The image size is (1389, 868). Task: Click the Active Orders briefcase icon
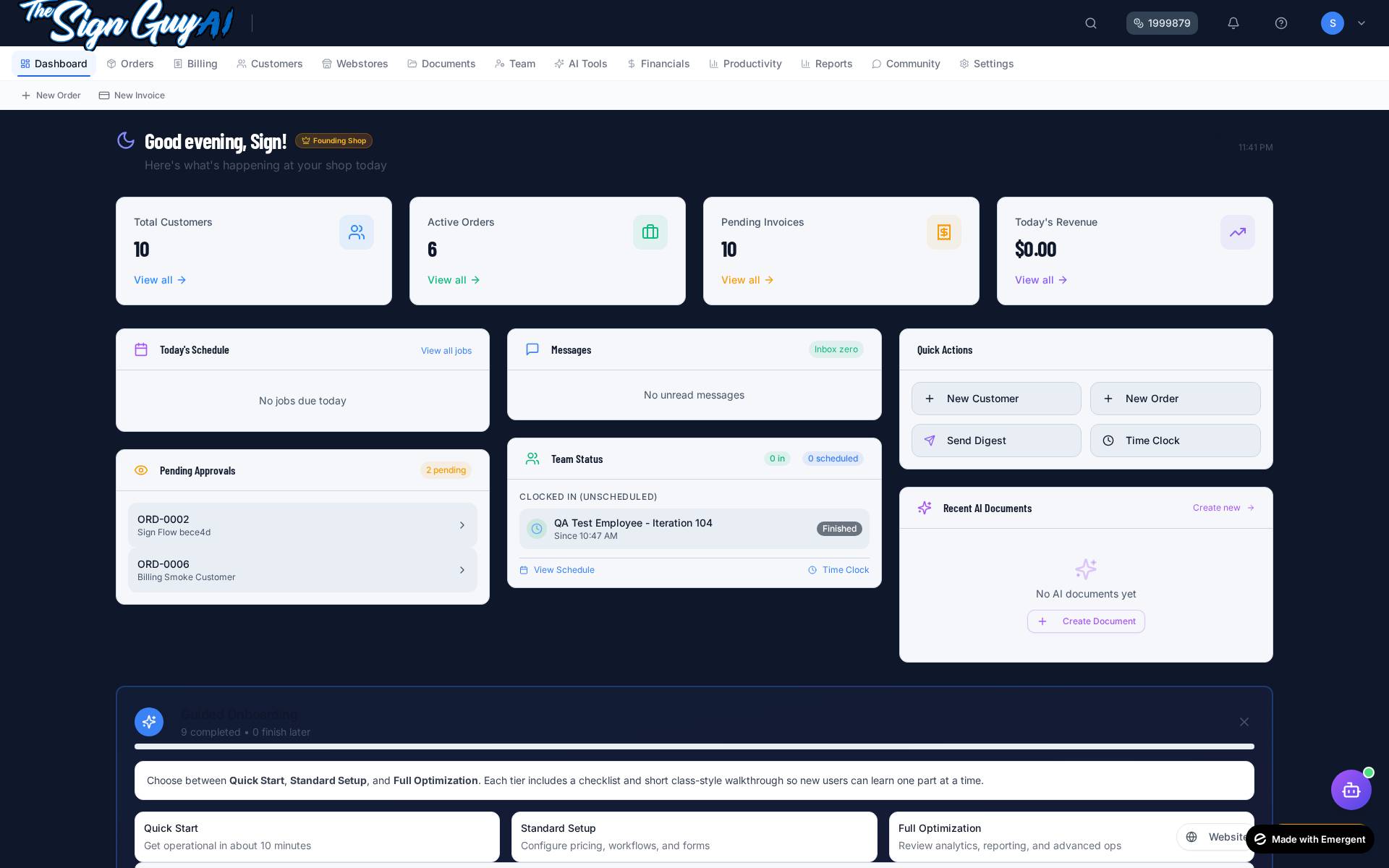click(650, 232)
